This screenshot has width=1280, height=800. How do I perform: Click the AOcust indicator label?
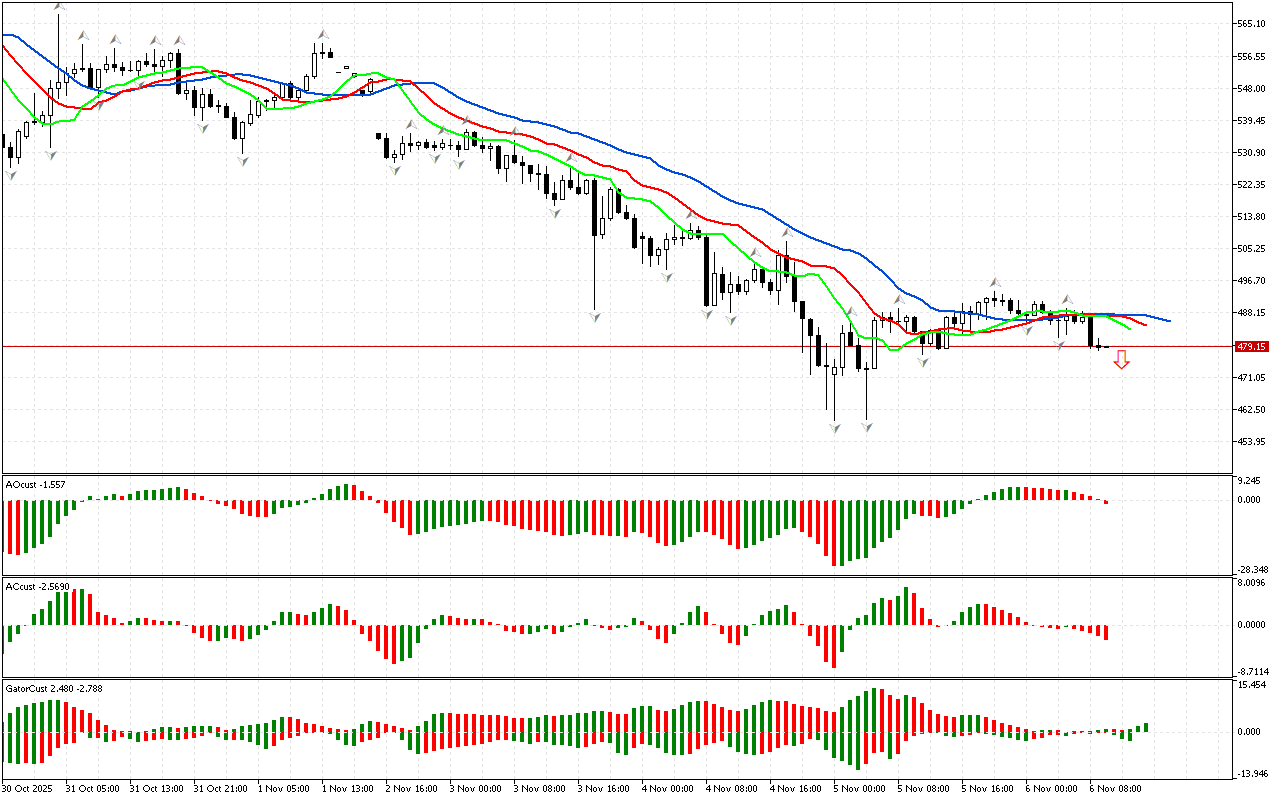click(x=36, y=484)
